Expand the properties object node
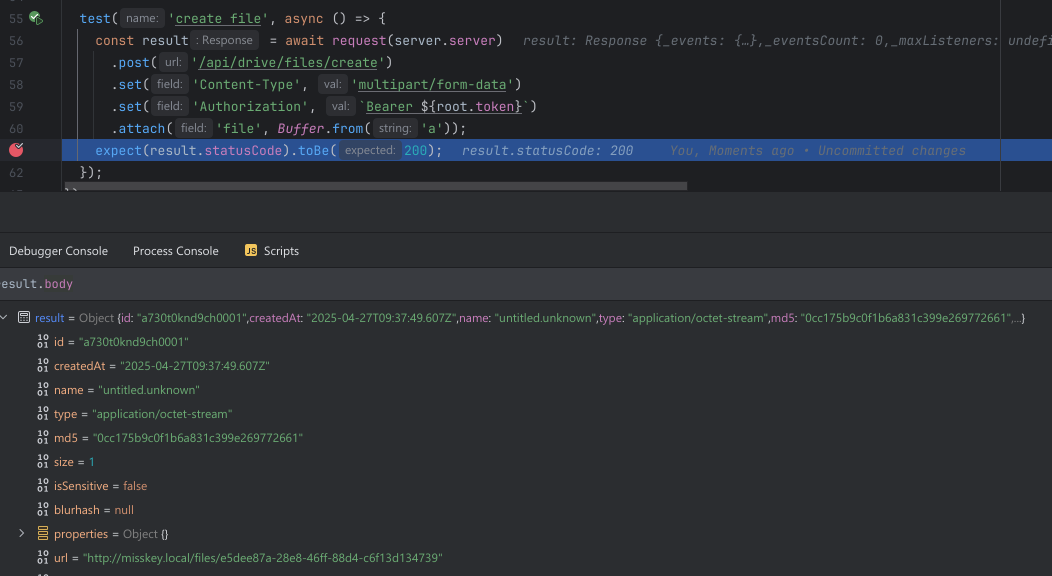Viewport: 1052px width, 576px height. [22, 534]
